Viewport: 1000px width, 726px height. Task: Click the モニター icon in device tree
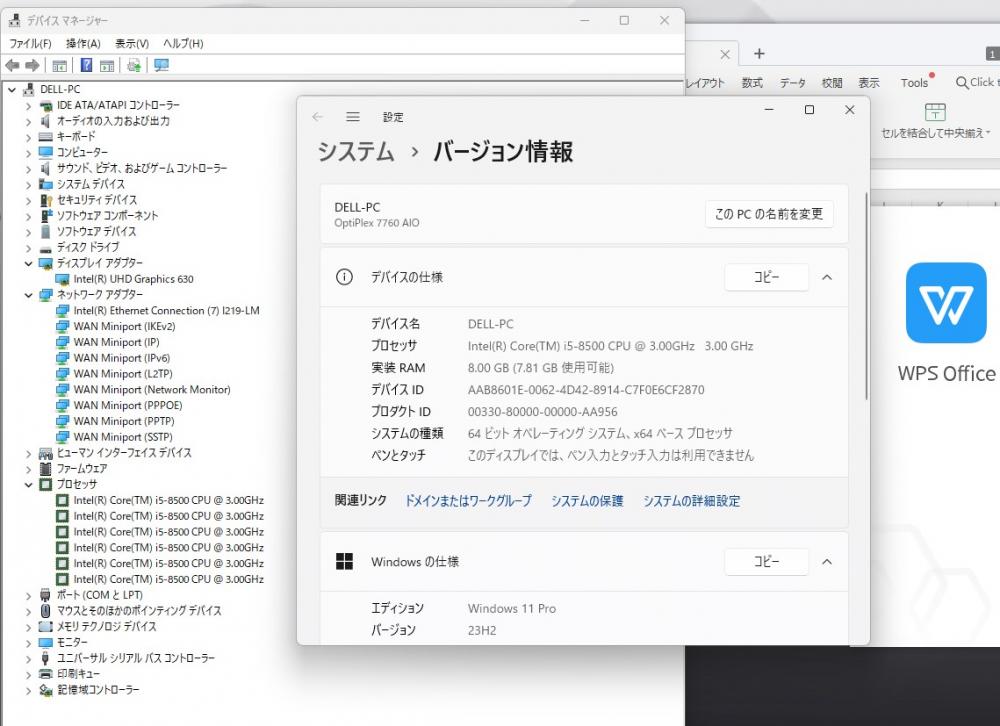tap(45, 642)
